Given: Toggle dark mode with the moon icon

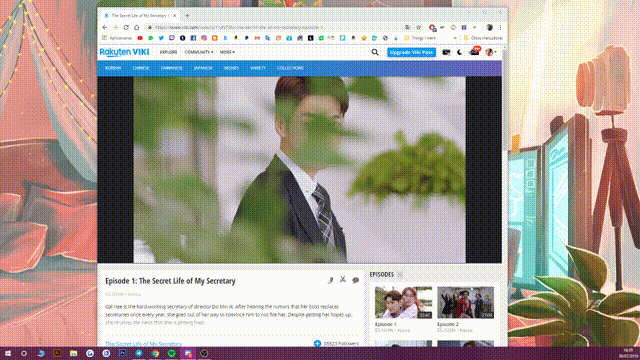Looking at the screenshot, I should [x=460, y=52].
